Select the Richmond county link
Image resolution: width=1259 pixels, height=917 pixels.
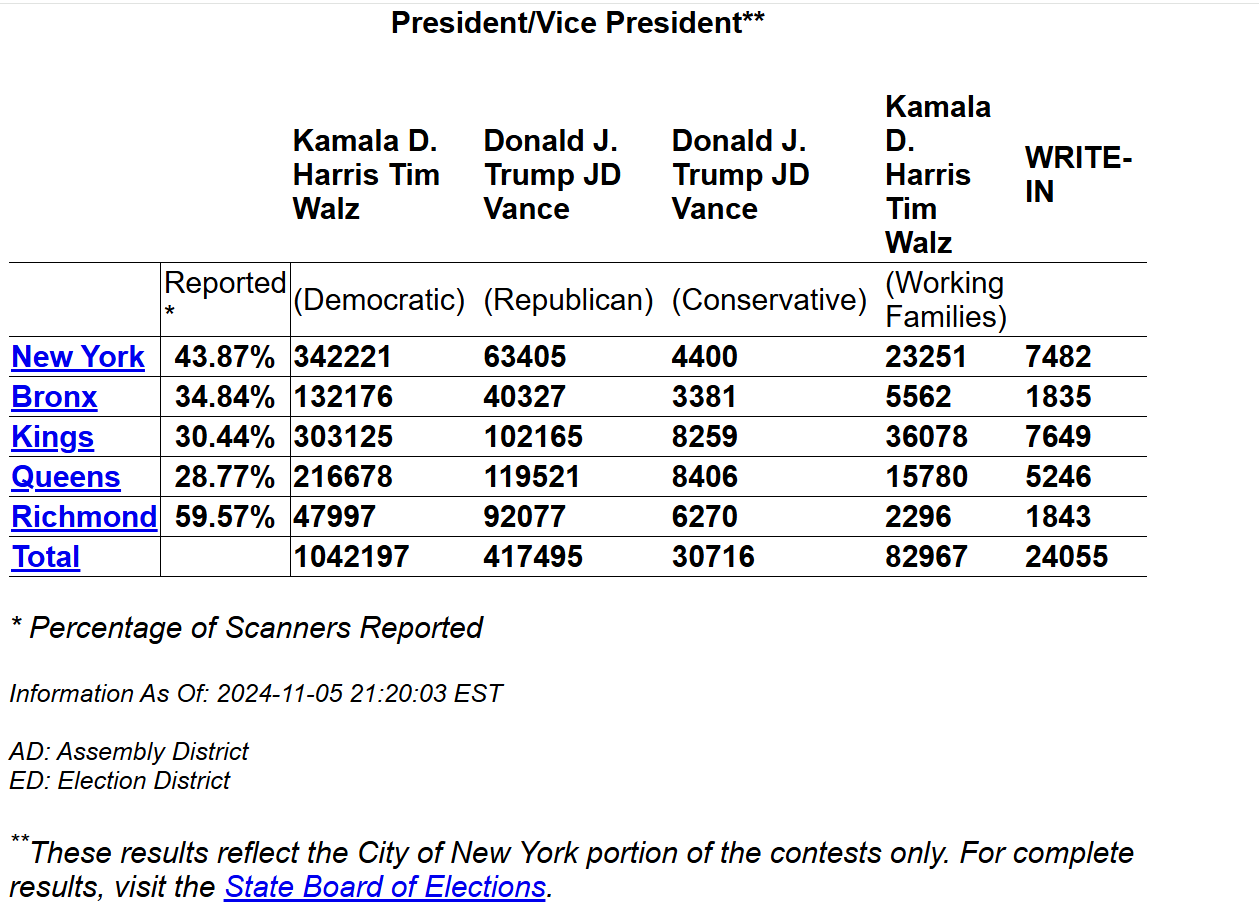coord(84,517)
